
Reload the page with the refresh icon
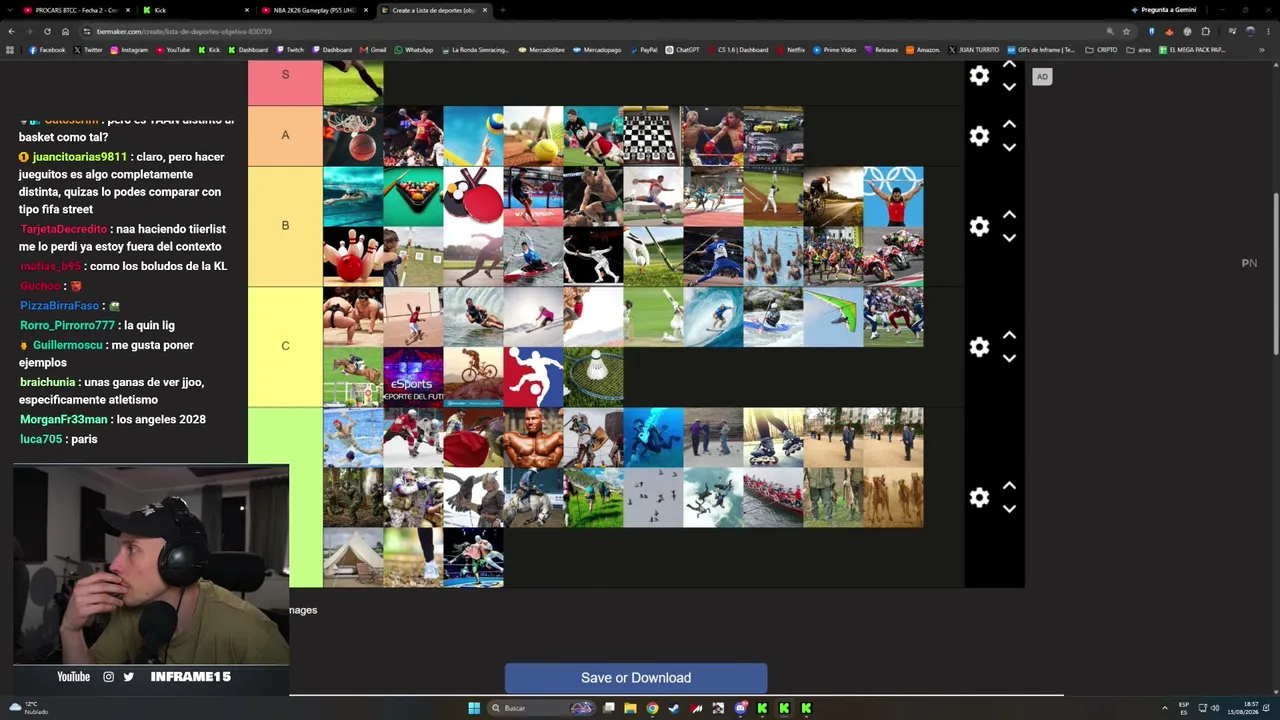(x=47, y=31)
